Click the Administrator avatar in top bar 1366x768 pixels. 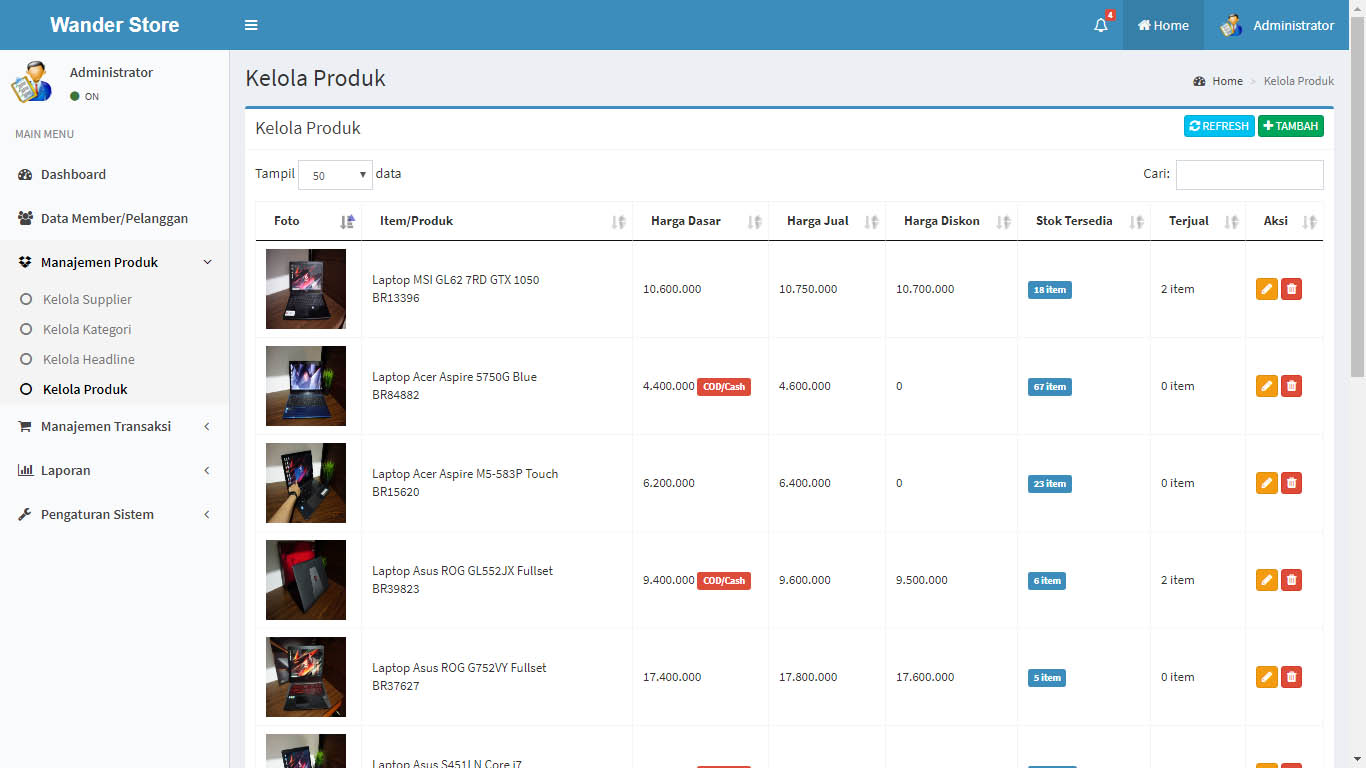coord(1231,25)
